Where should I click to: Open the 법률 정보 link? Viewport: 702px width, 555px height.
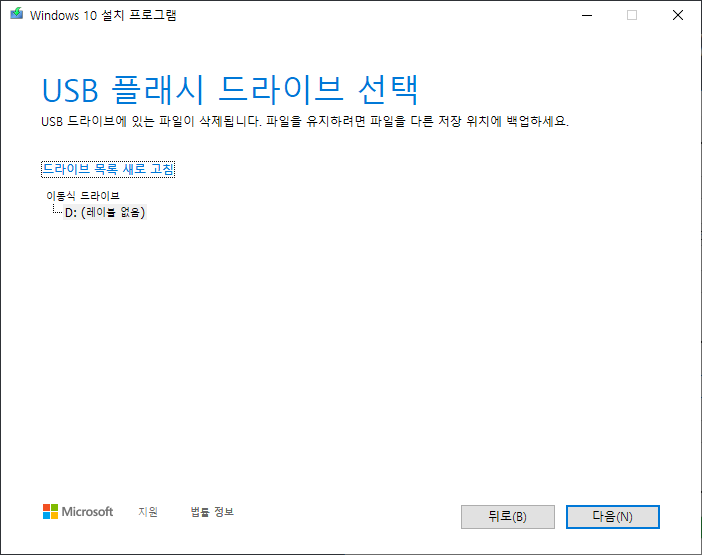point(212,512)
